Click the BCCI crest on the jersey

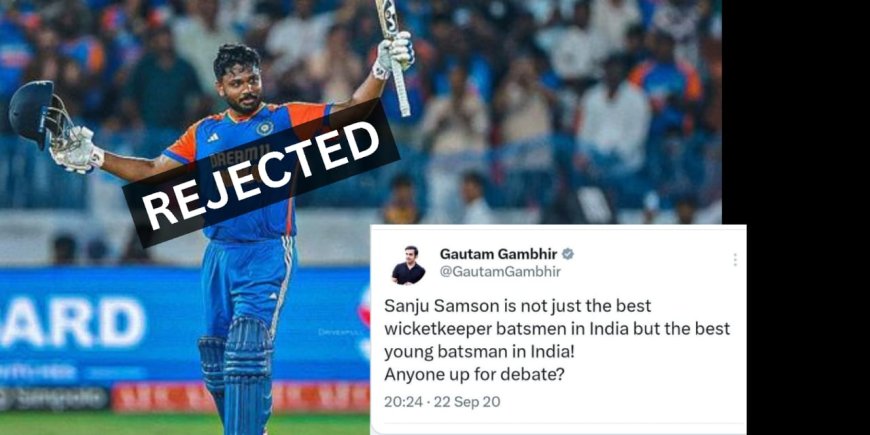coord(265,128)
